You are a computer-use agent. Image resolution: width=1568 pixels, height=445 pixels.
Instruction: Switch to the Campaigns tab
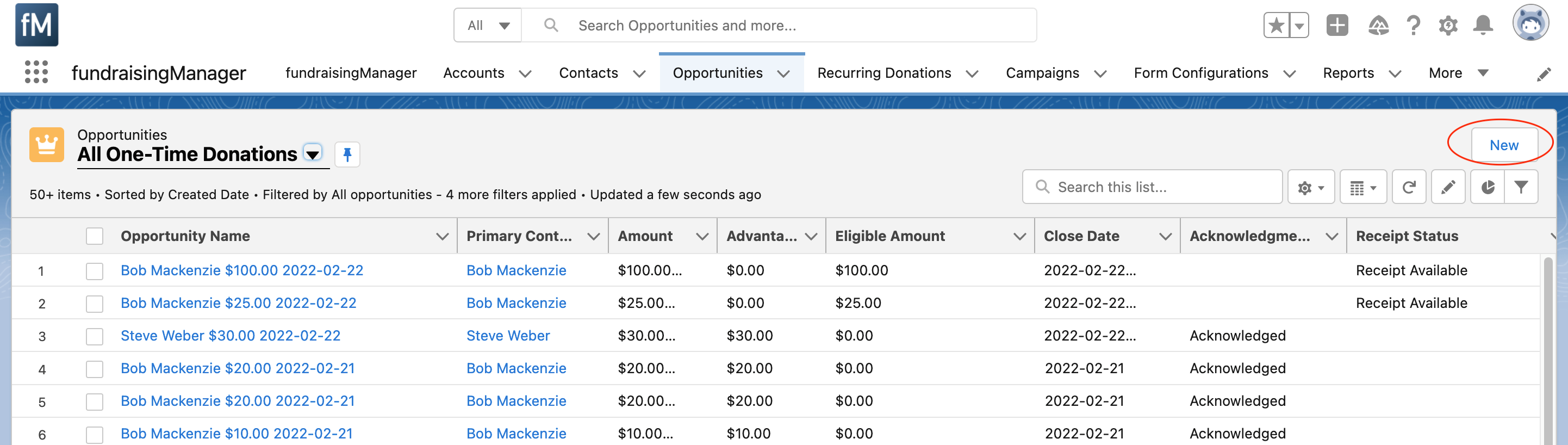(x=1042, y=73)
